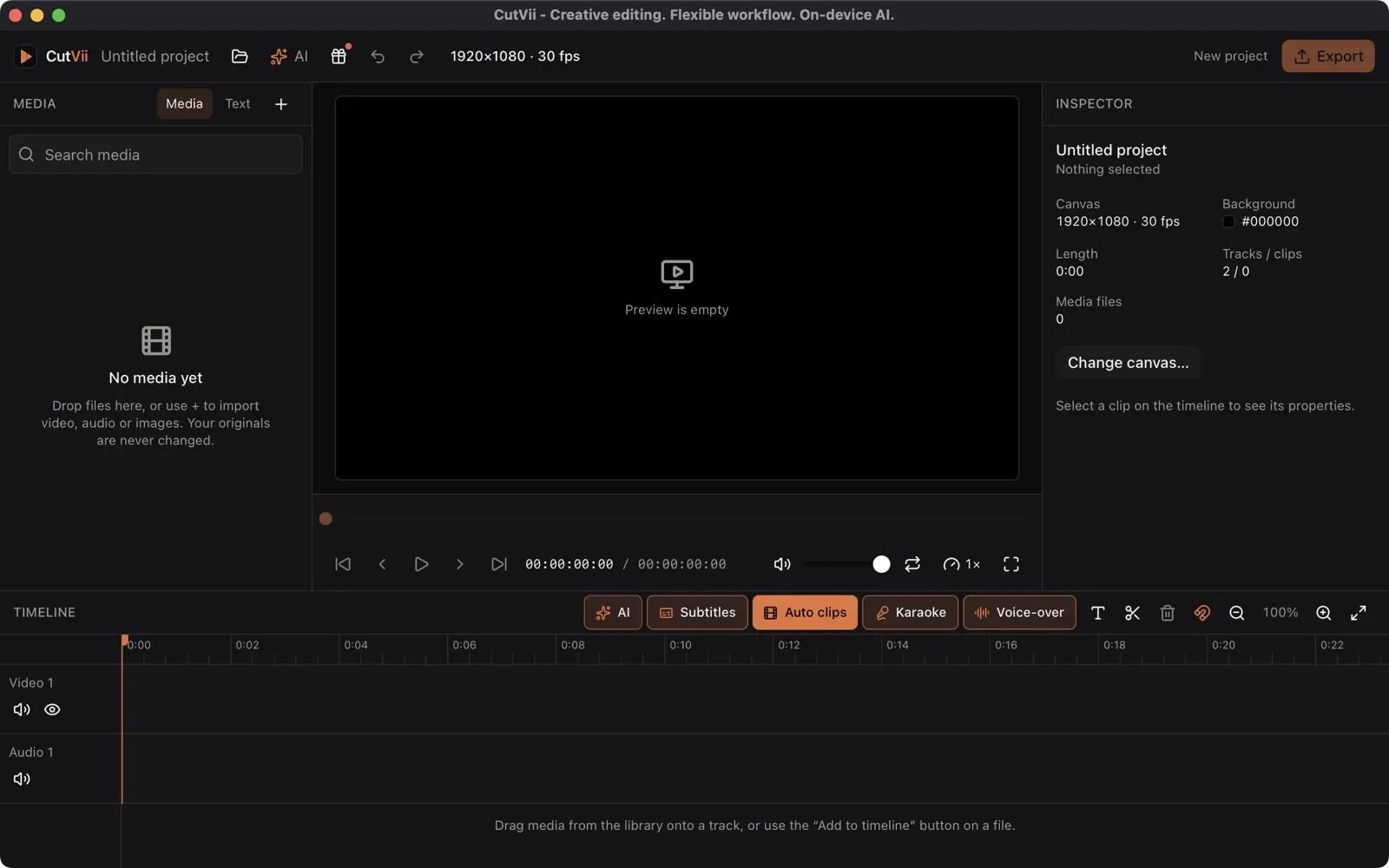The width and height of the screenshot is (1389, 868).
Task: Open the AI tools in top bar
Action: click(289, 56)
